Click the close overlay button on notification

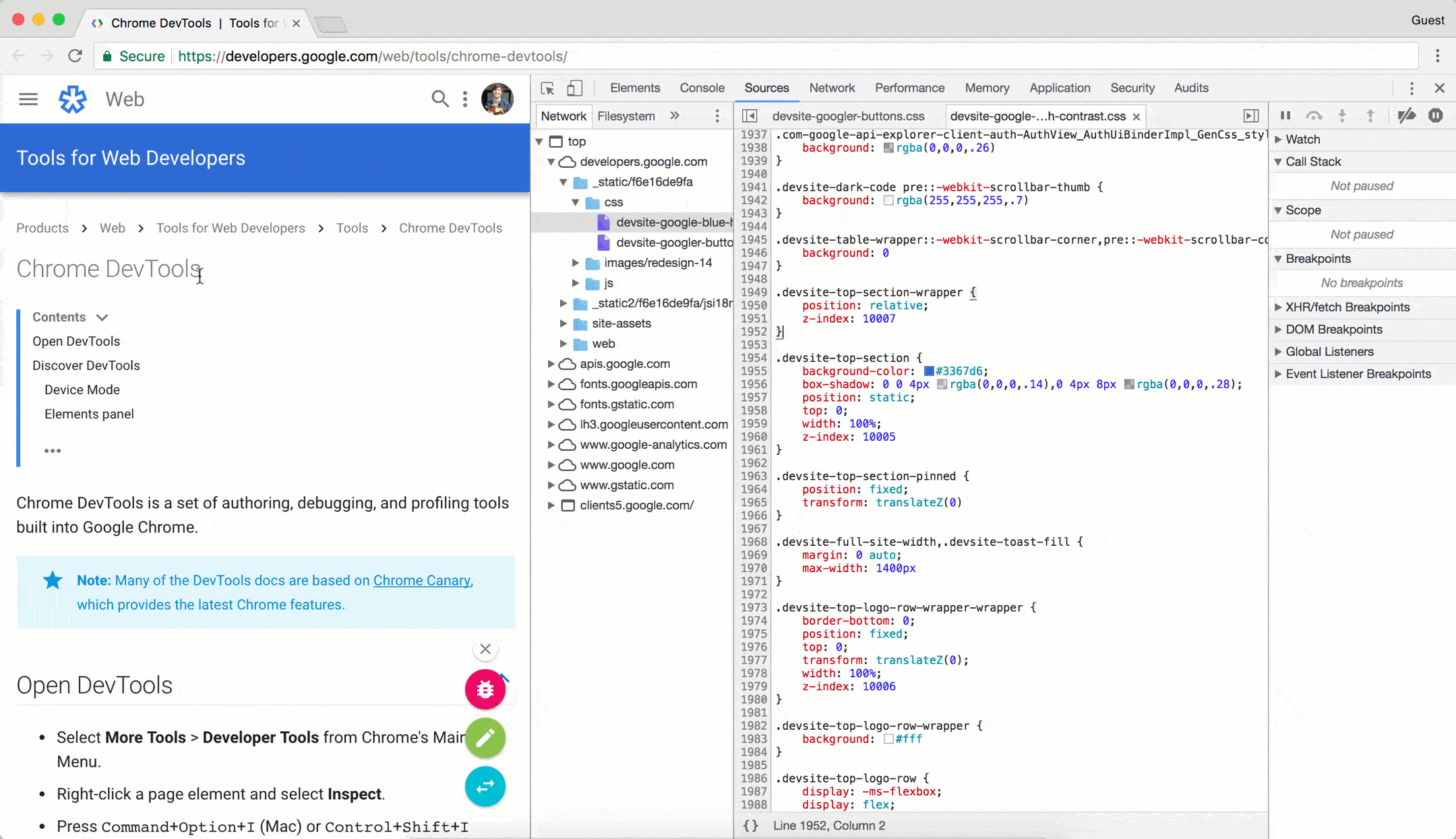pos(484,648)
